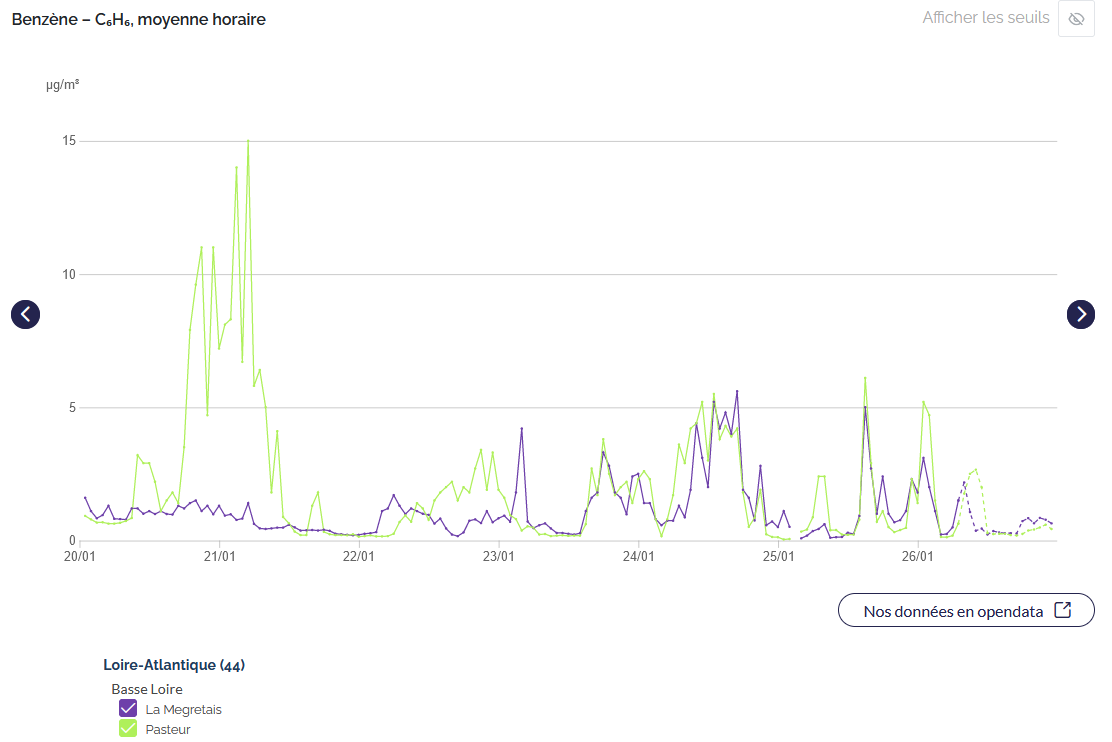
Task: Open the Nos données en opendata link
Action: [x=966, y=610]
